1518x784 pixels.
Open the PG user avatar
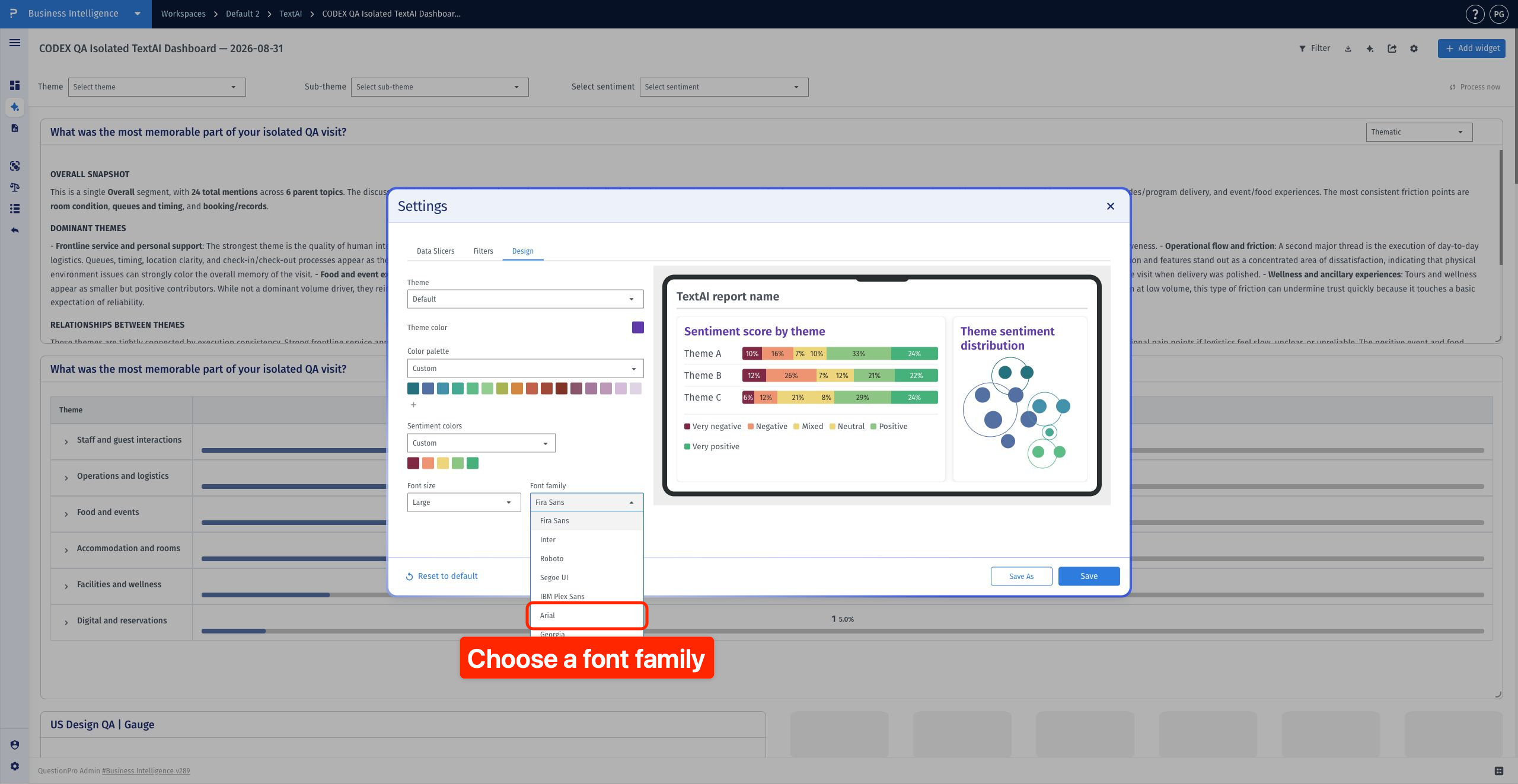pos(1499,14)
